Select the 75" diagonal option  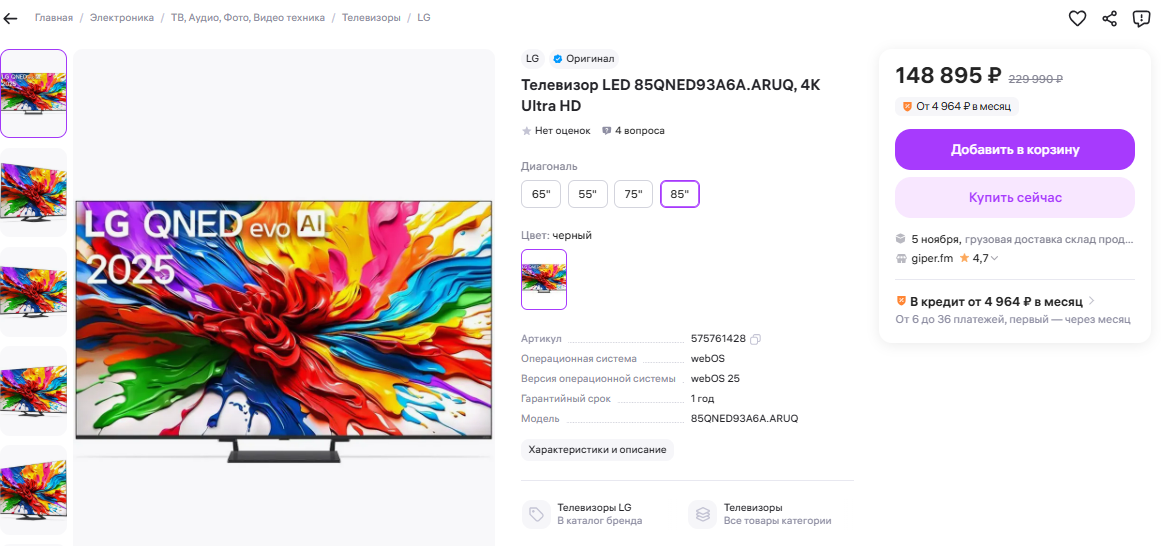tap(634, 194)
